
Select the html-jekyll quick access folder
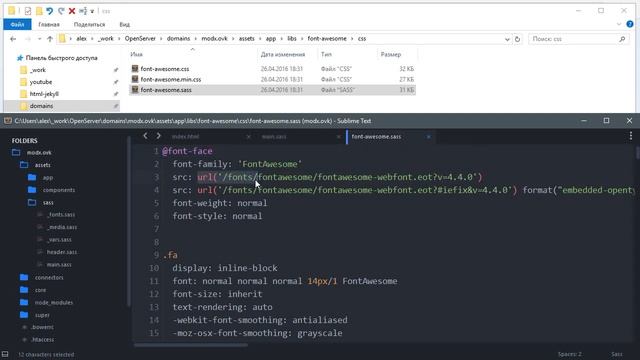point(44,93)
